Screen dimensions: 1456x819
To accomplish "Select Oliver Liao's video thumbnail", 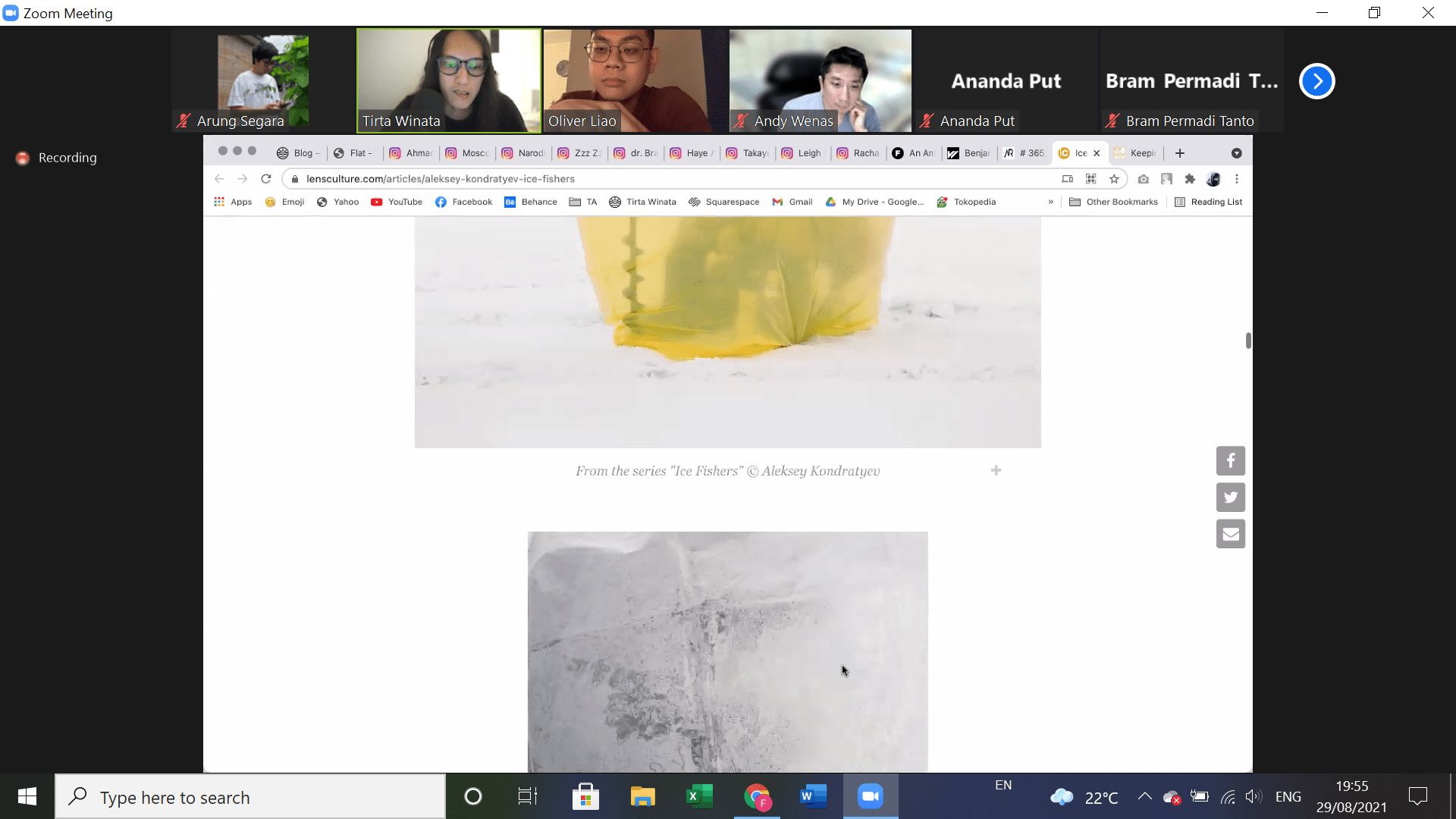I will point(634,80).
